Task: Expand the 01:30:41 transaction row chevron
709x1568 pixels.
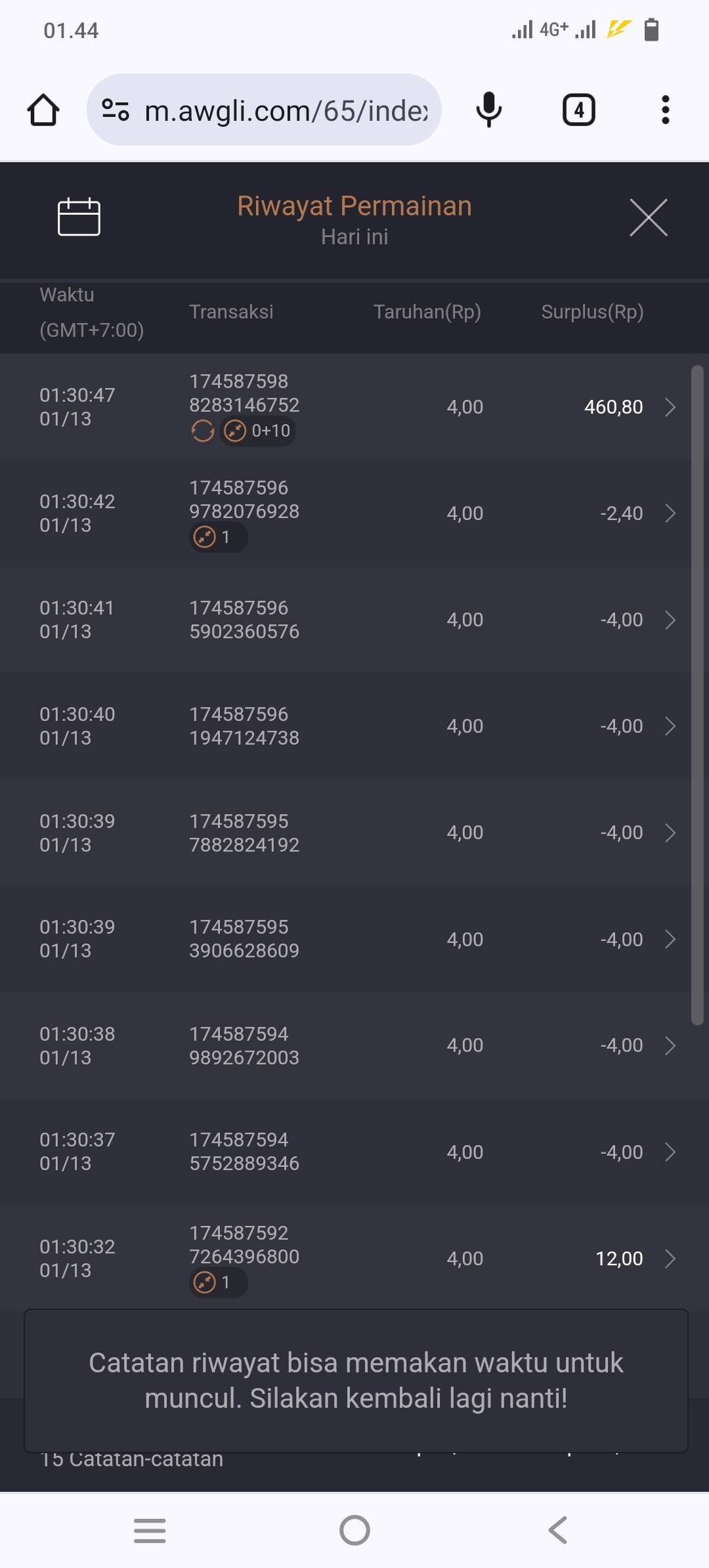Action: pyautogui.click(x=670, y=620)
